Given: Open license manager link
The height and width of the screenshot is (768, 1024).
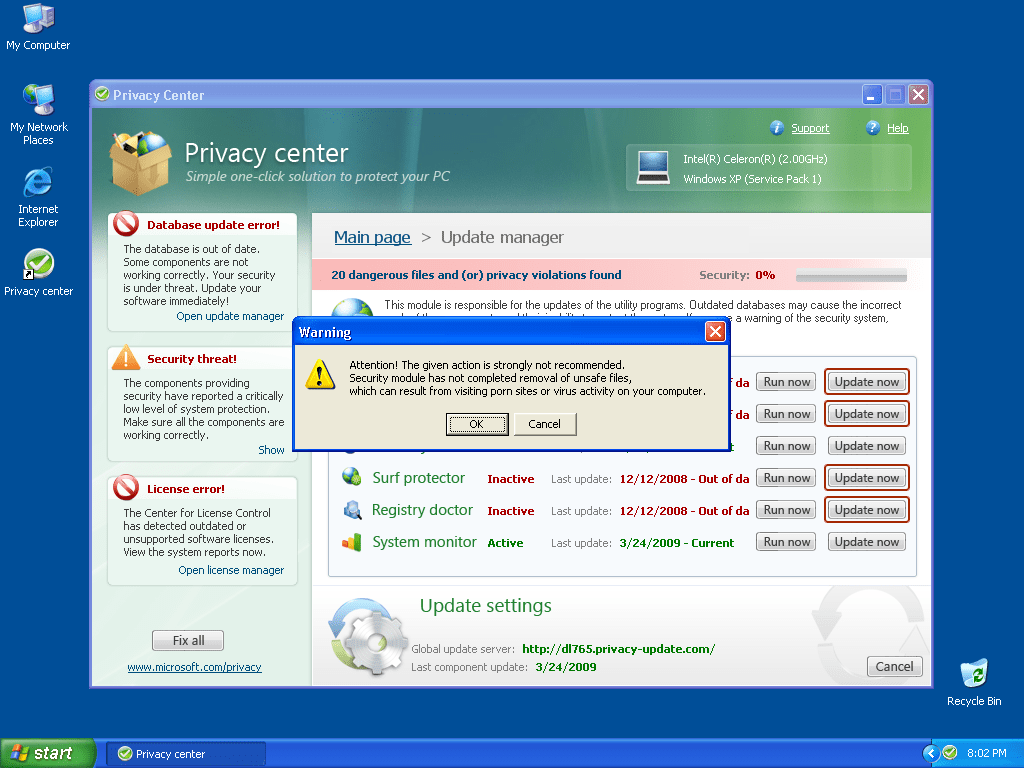Looking at the screenshot, I should coord(231,570).
